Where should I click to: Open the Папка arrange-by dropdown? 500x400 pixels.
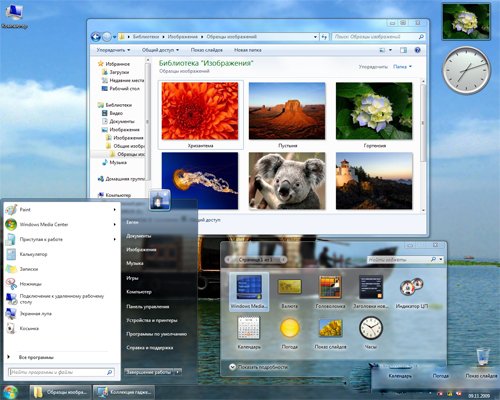click(402, 67)
